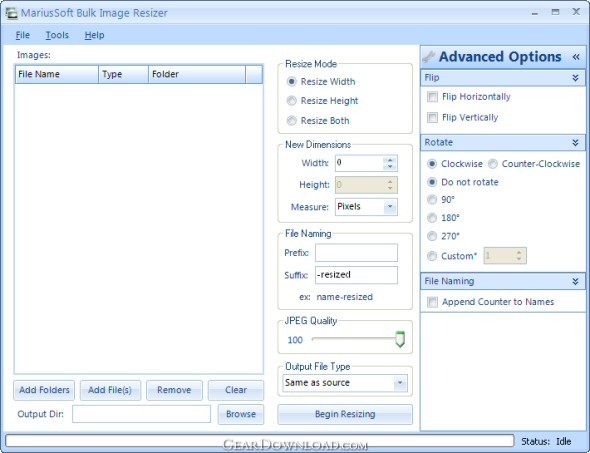Click the JPEG Quality value '100'
This screenshot has width=590, height=453.
click(x=295, y=340)
